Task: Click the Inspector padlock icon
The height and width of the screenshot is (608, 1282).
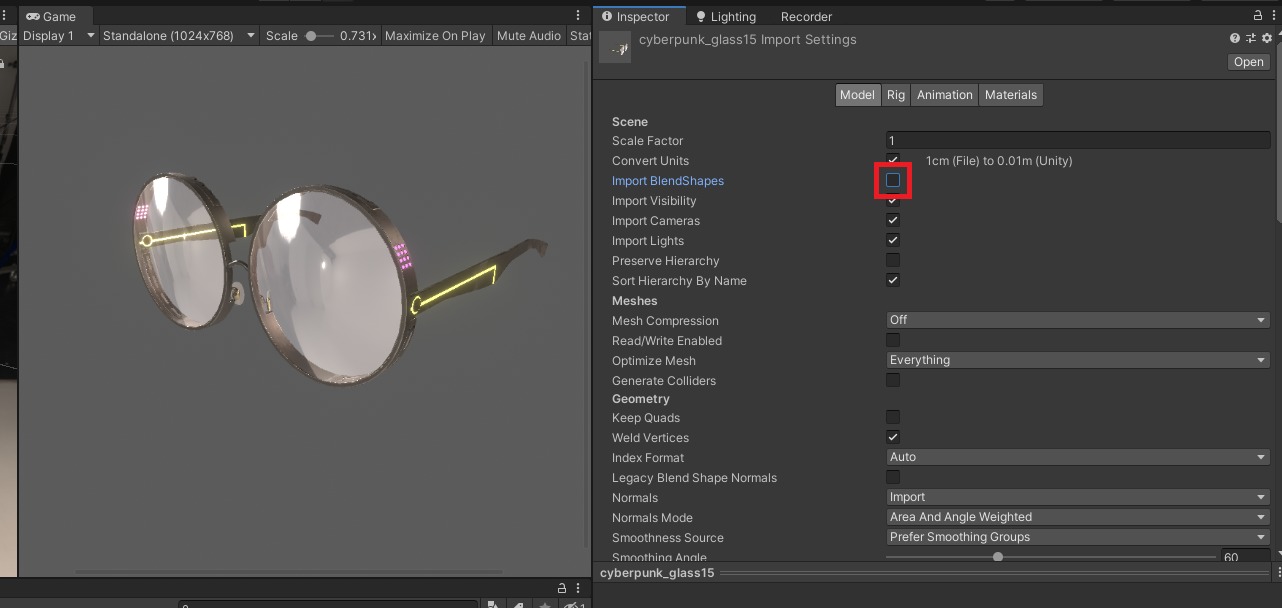Action: click(1258, 14)
